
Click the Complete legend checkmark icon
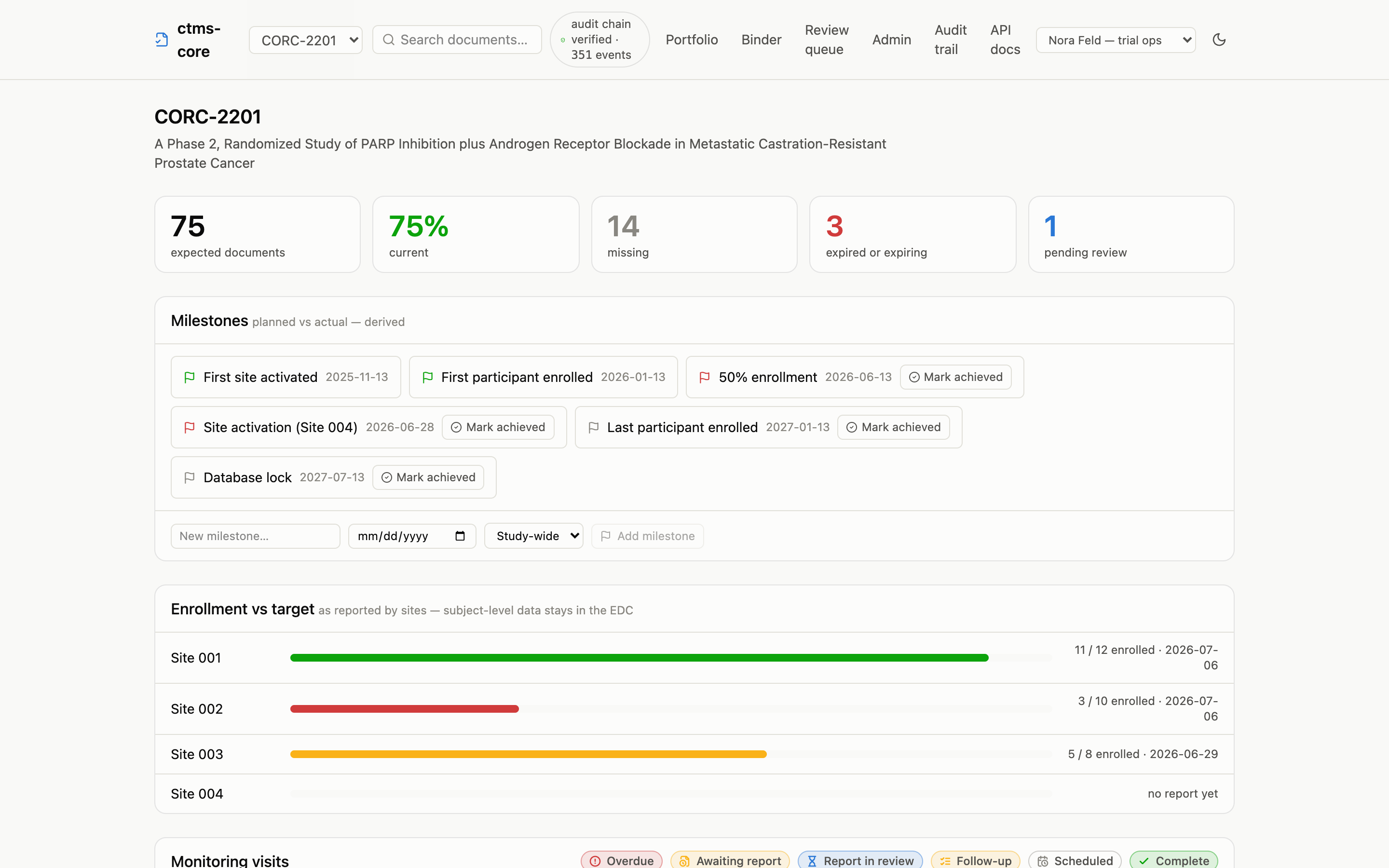(x=1144, y=861)
